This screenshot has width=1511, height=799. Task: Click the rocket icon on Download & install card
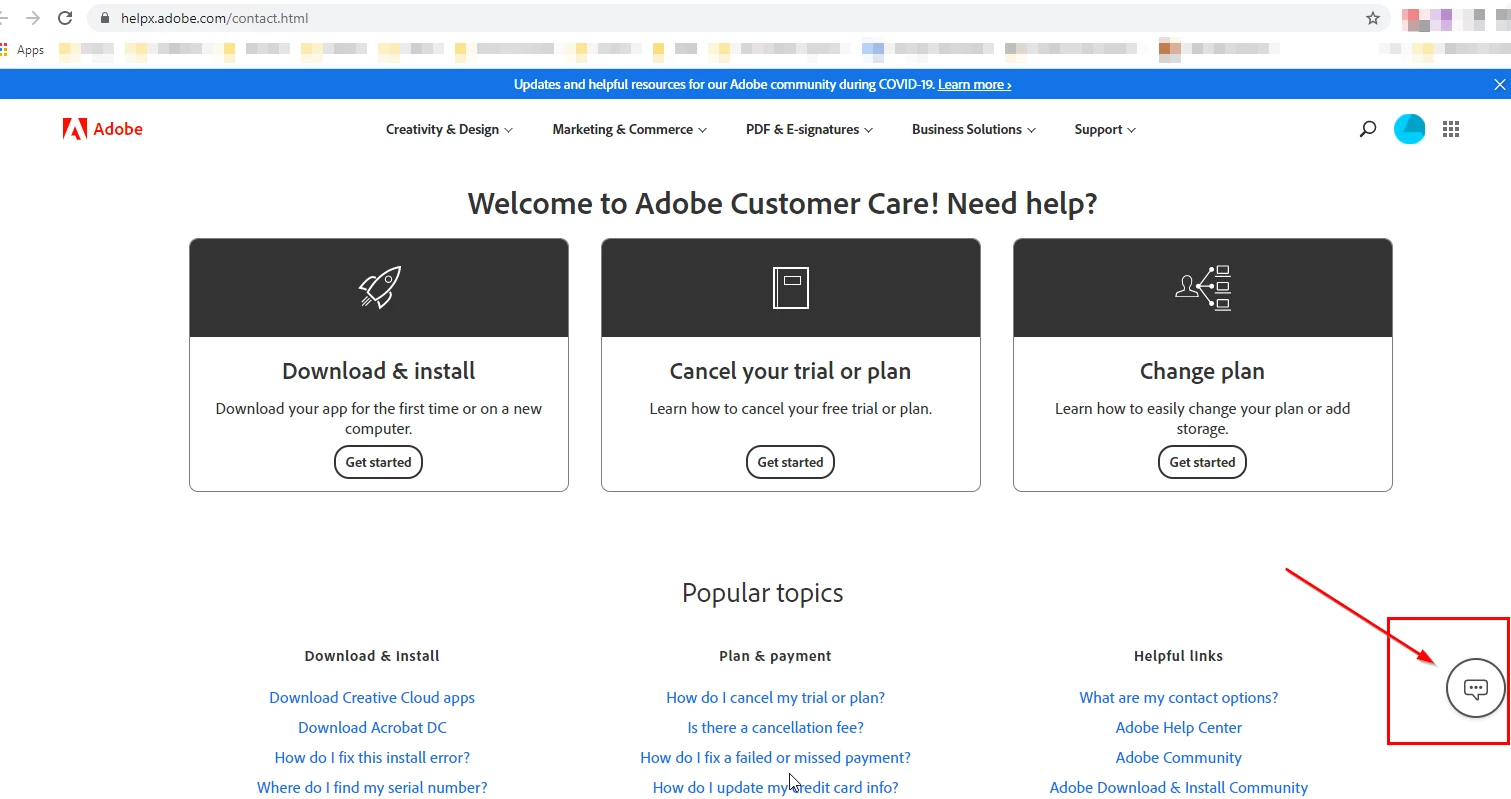pos(379,287)
